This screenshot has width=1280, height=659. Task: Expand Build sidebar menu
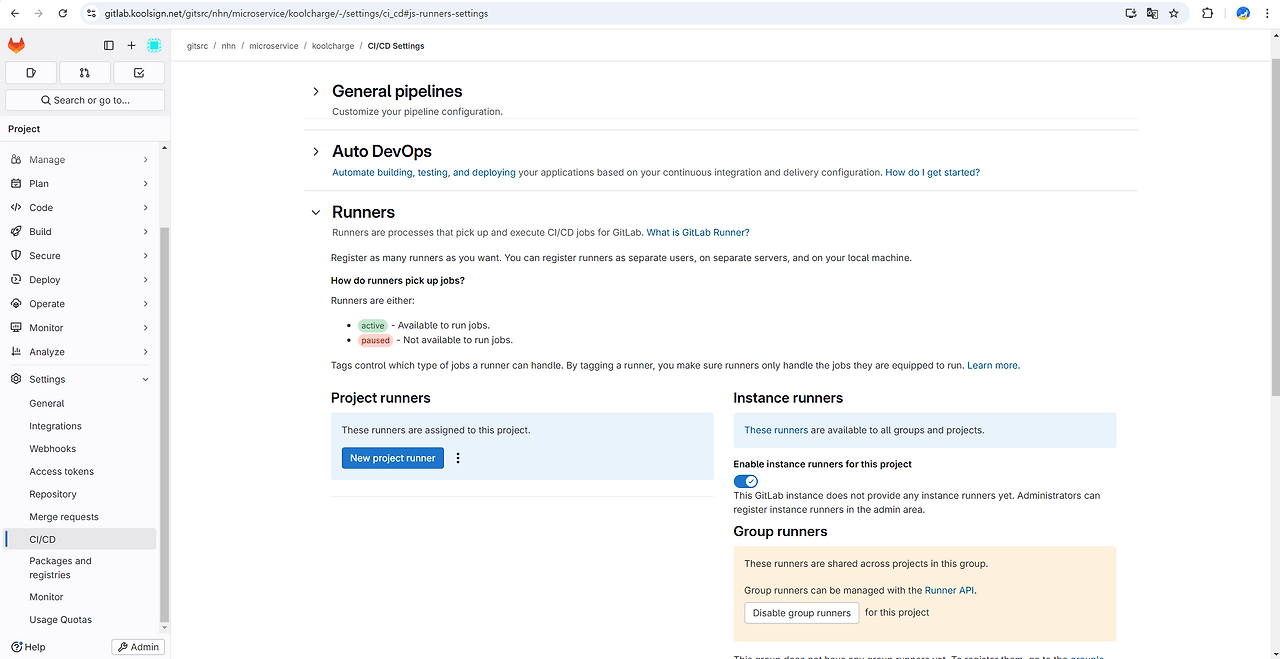click(80, 232)
